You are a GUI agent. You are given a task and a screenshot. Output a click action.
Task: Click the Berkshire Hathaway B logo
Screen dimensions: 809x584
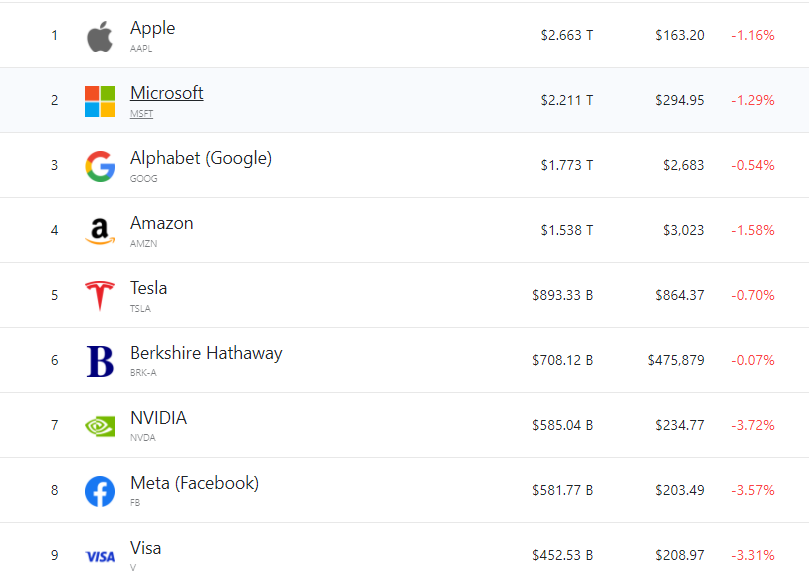pos(100,361)
